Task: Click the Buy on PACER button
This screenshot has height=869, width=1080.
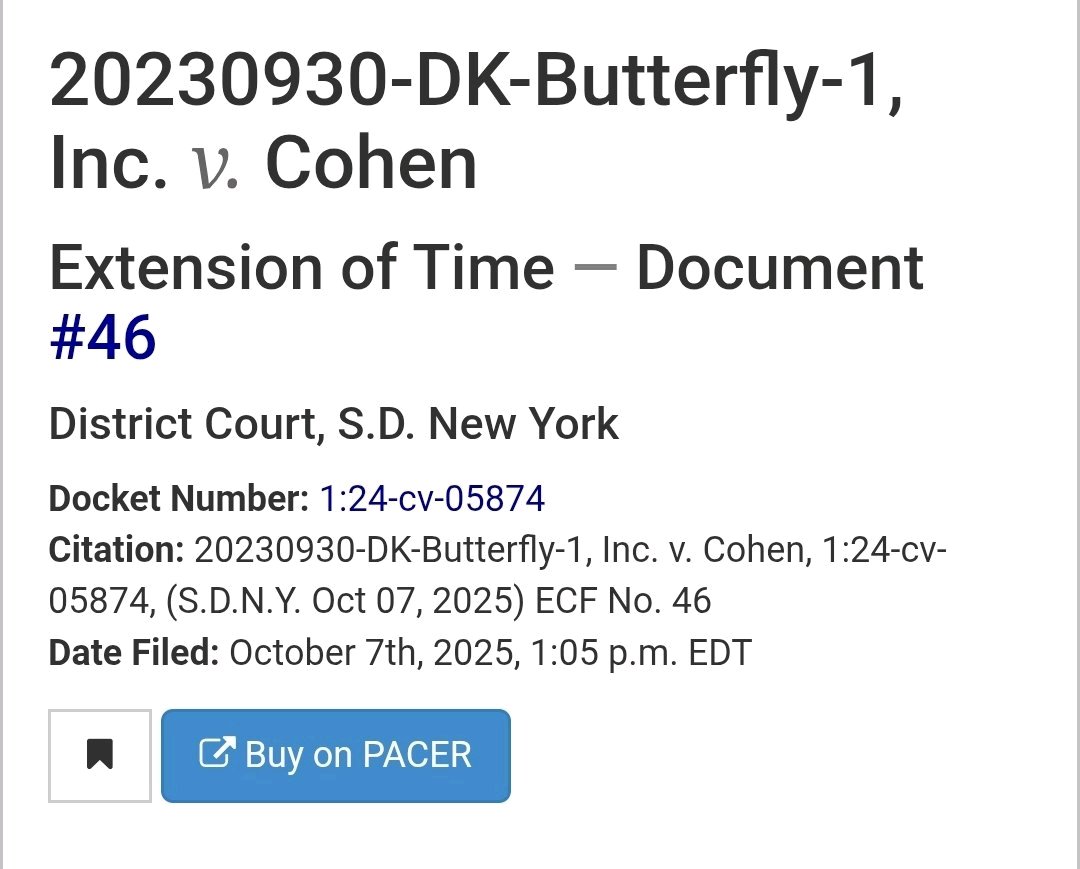Action: tap(335, 755)
